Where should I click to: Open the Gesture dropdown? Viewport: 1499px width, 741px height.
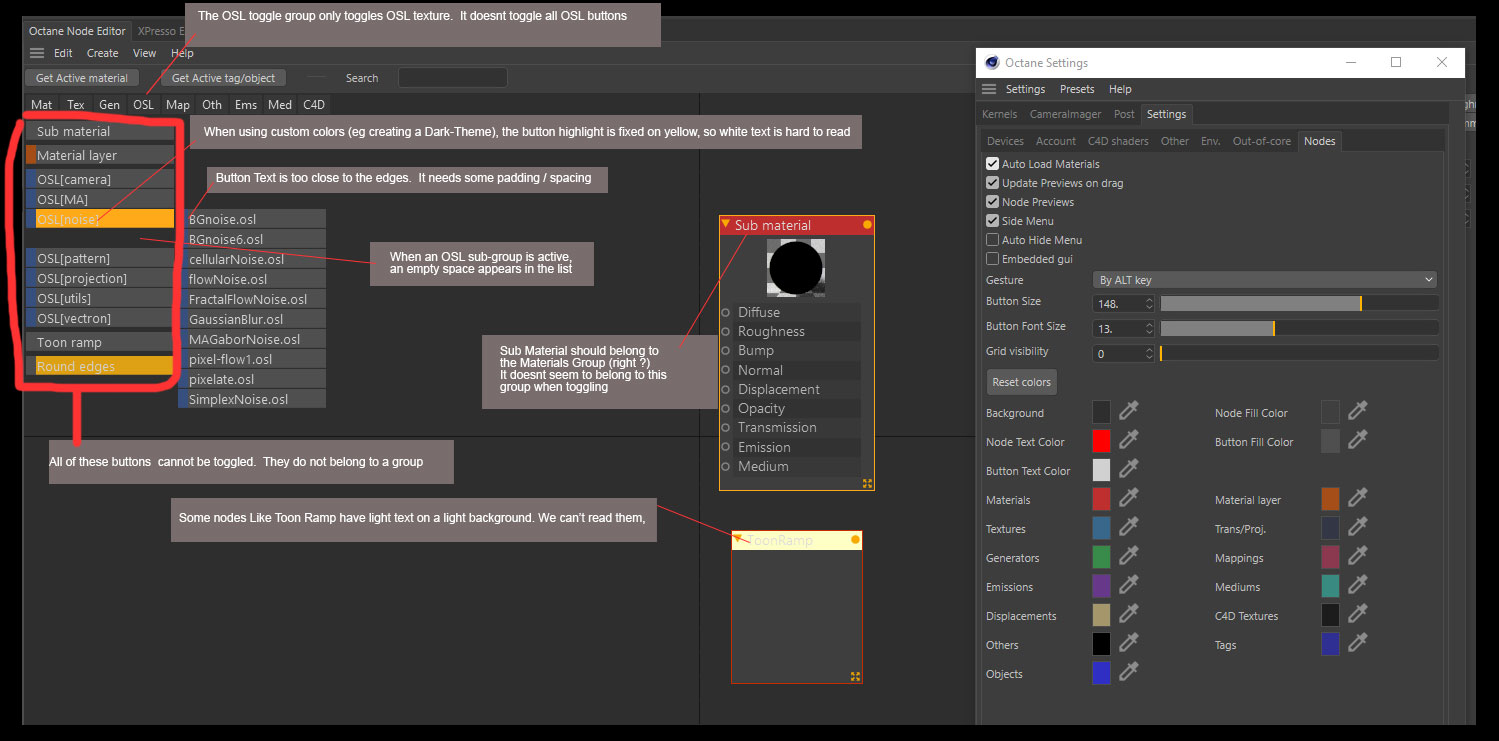[x=1265, y=280]
